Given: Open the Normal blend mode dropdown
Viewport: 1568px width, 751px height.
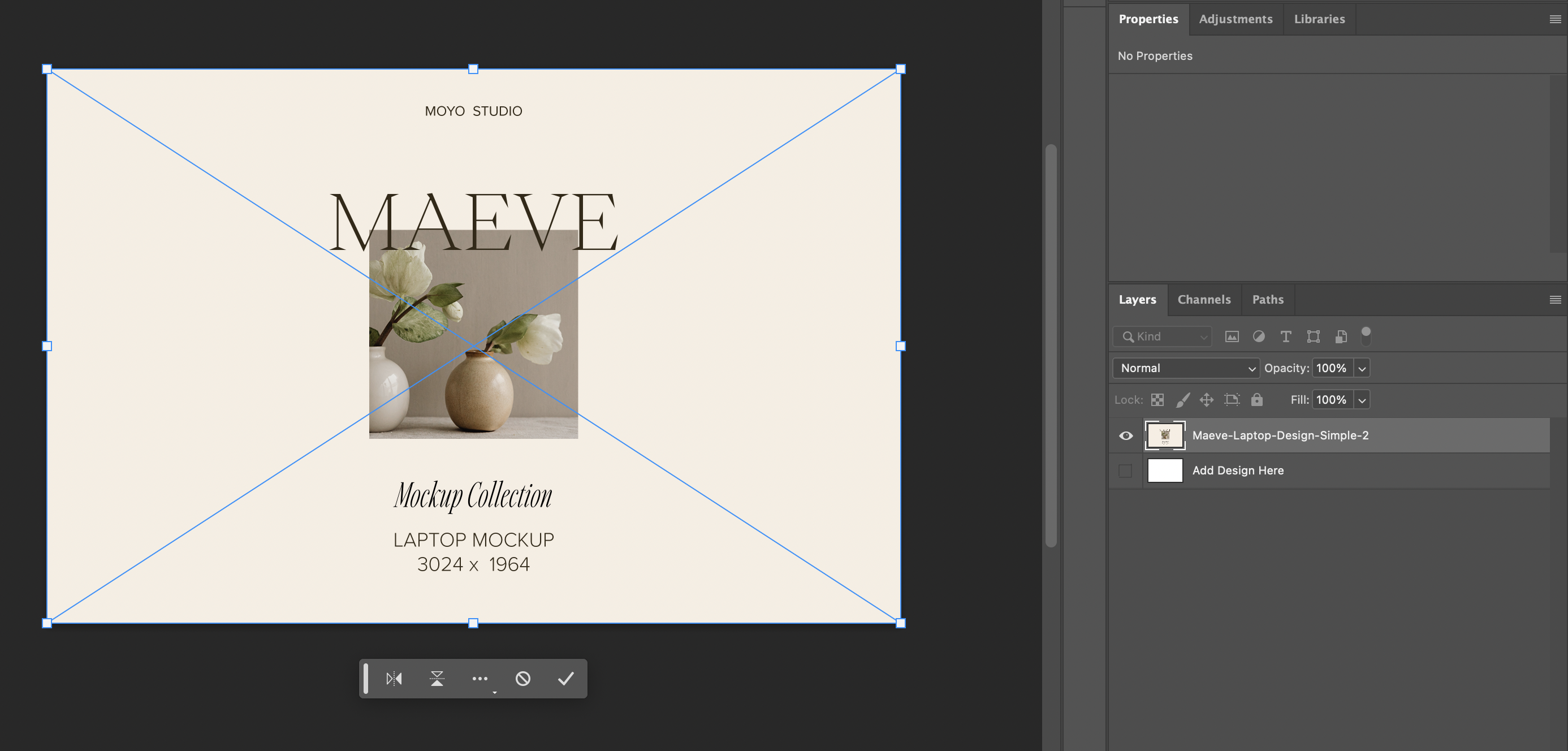Looking at the screenshot, I should point(1185,368).
